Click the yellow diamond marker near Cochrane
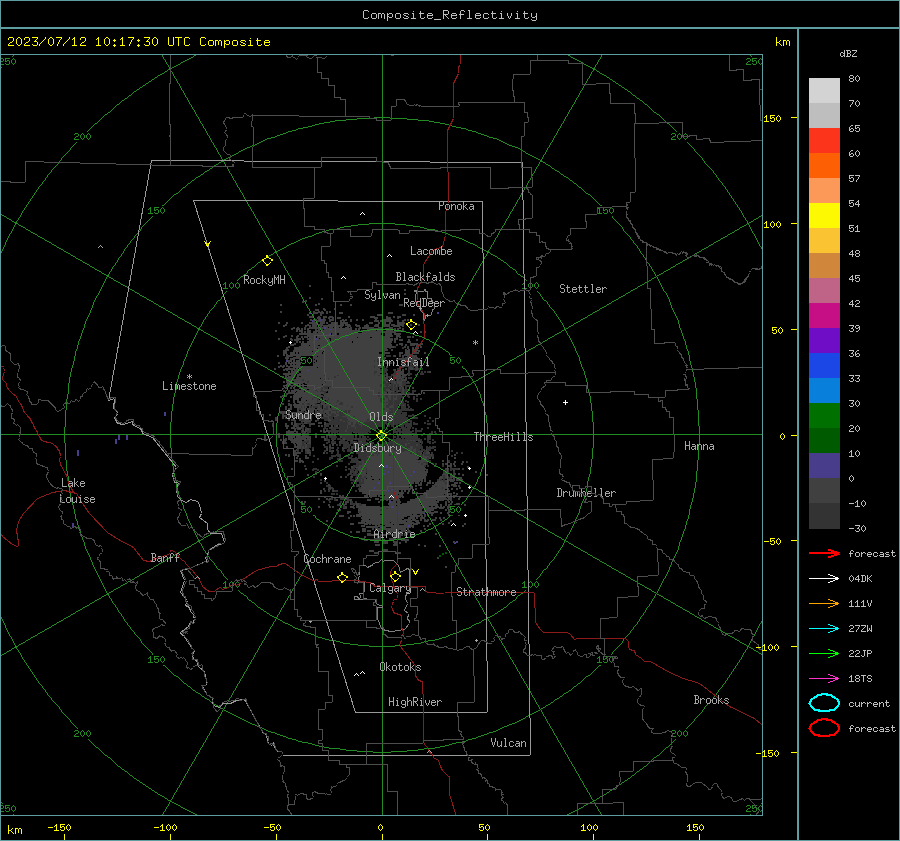The height and width of the screenshot is (841, 900). [x=343, y=577]
